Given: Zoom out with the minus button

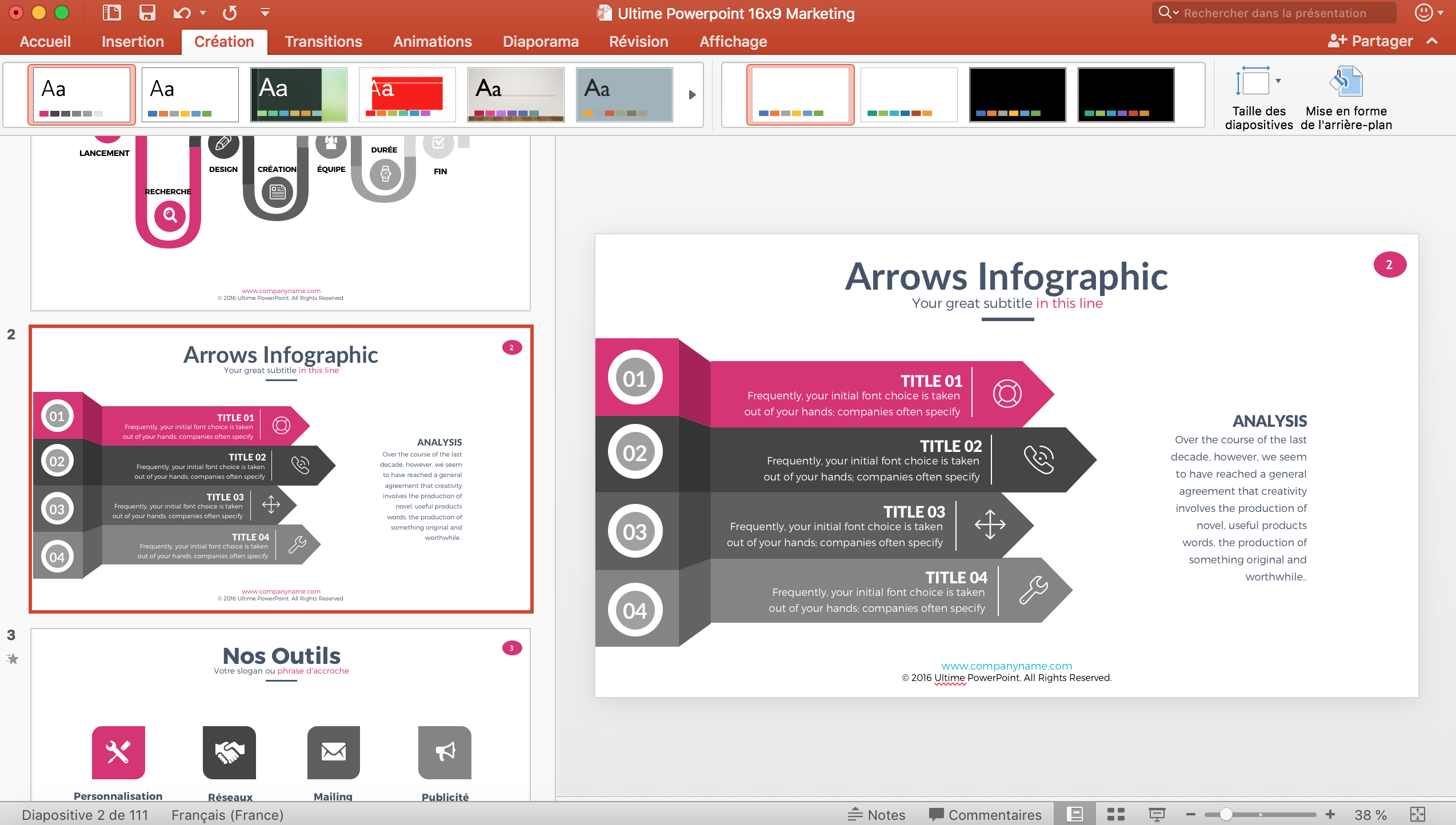Looking at the screenshot, I should pos(1191,815).
